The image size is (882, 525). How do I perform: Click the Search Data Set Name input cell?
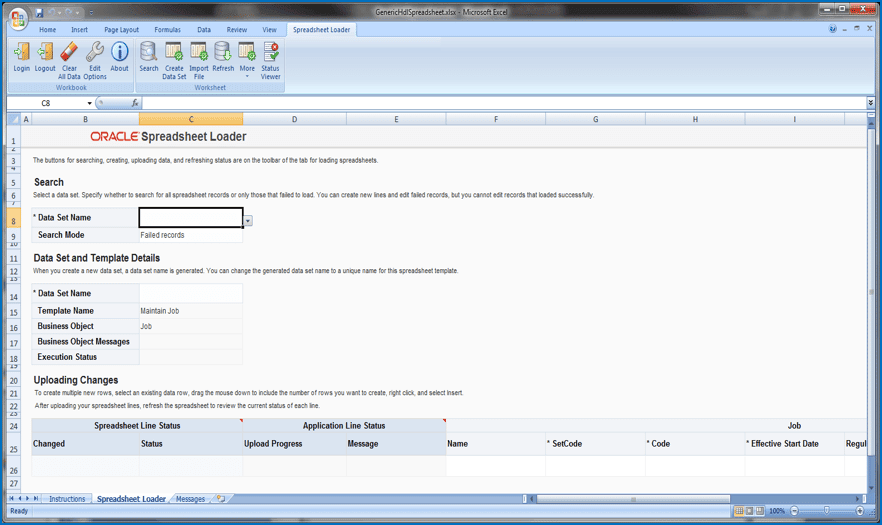click(191, 217)
